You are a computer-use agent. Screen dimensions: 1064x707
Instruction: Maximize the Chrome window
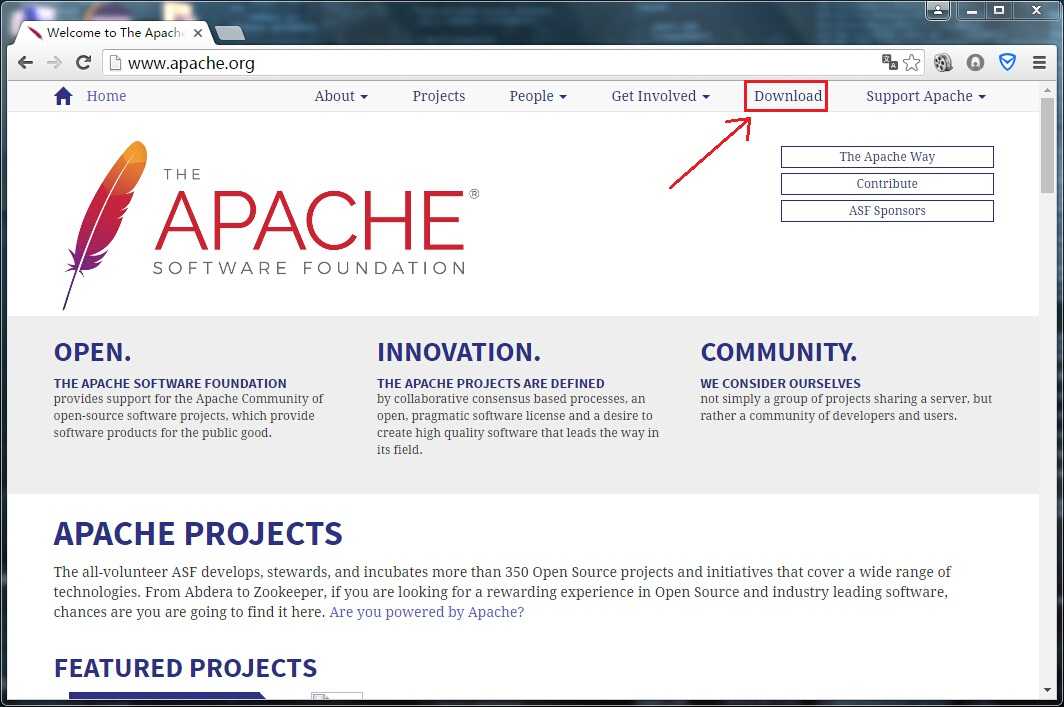point(999,10)
